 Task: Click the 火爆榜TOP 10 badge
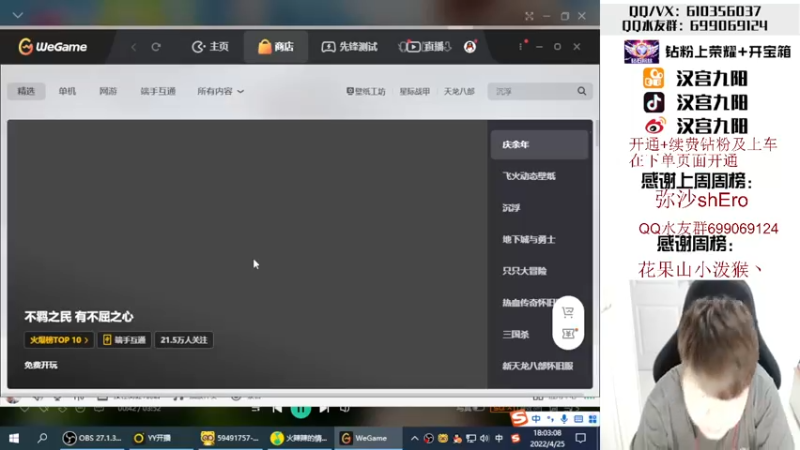pyautogui.click(x=59, y=340)
